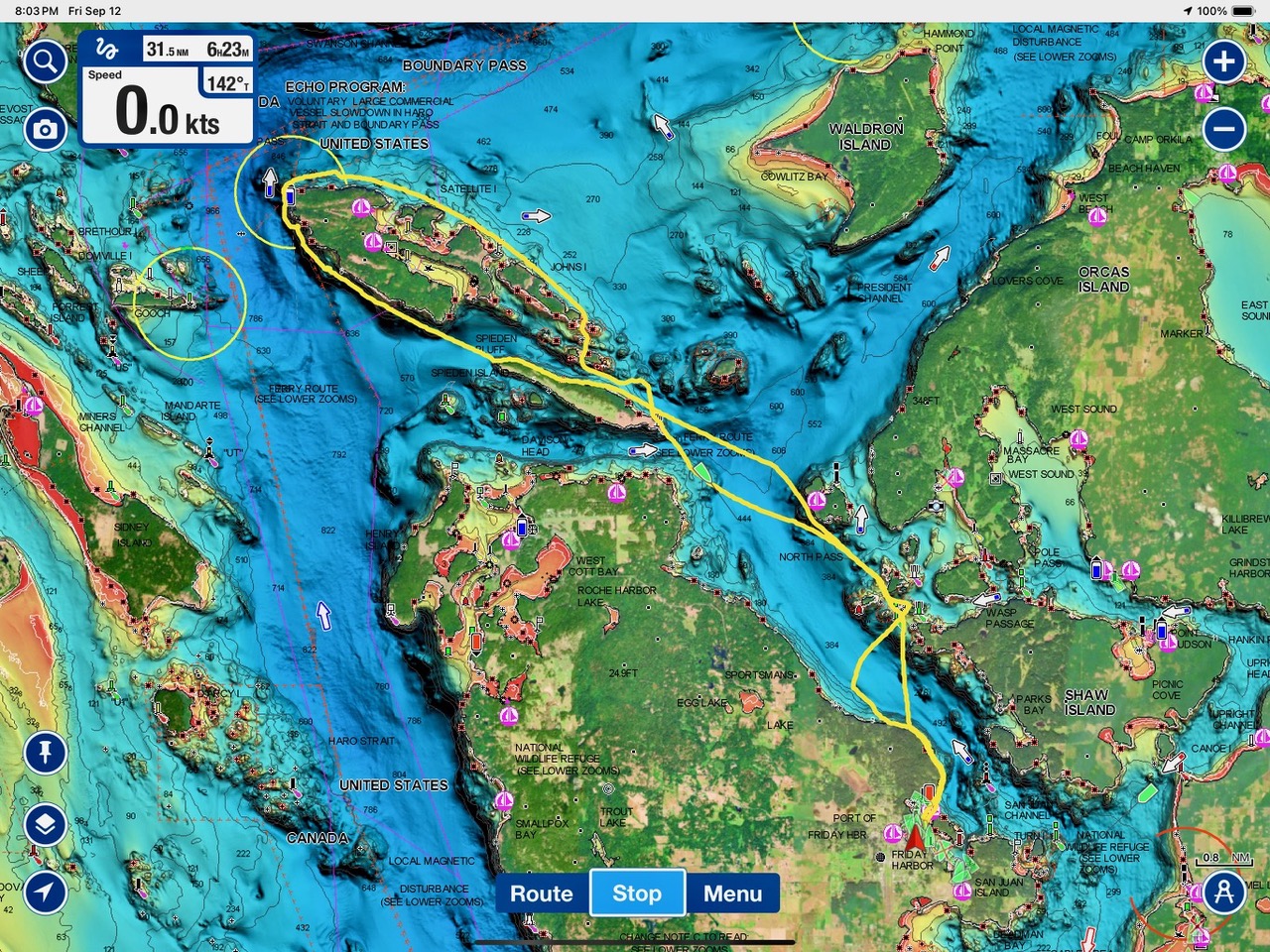Select the current arrow near Satellite Island

point(536,215)
